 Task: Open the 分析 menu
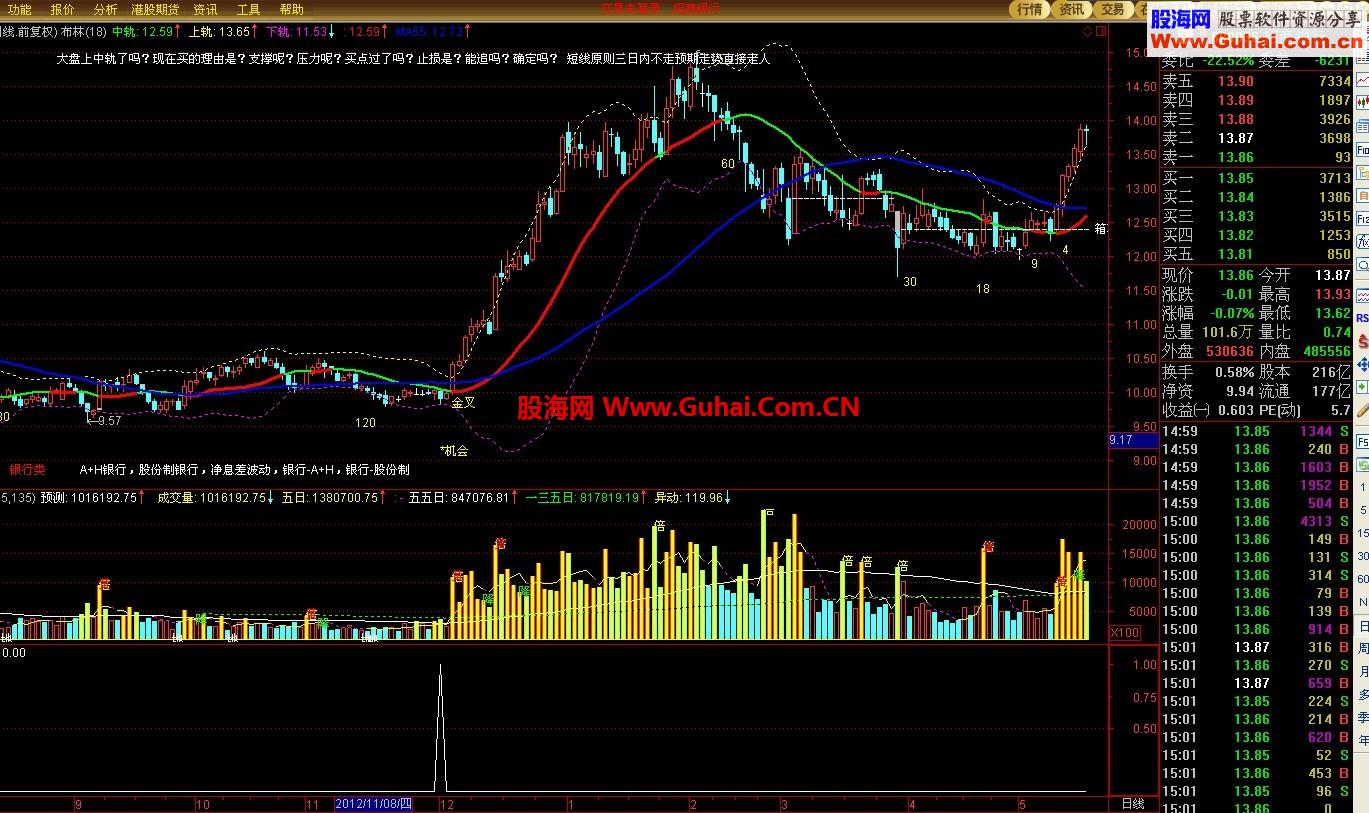click(105, 9)
